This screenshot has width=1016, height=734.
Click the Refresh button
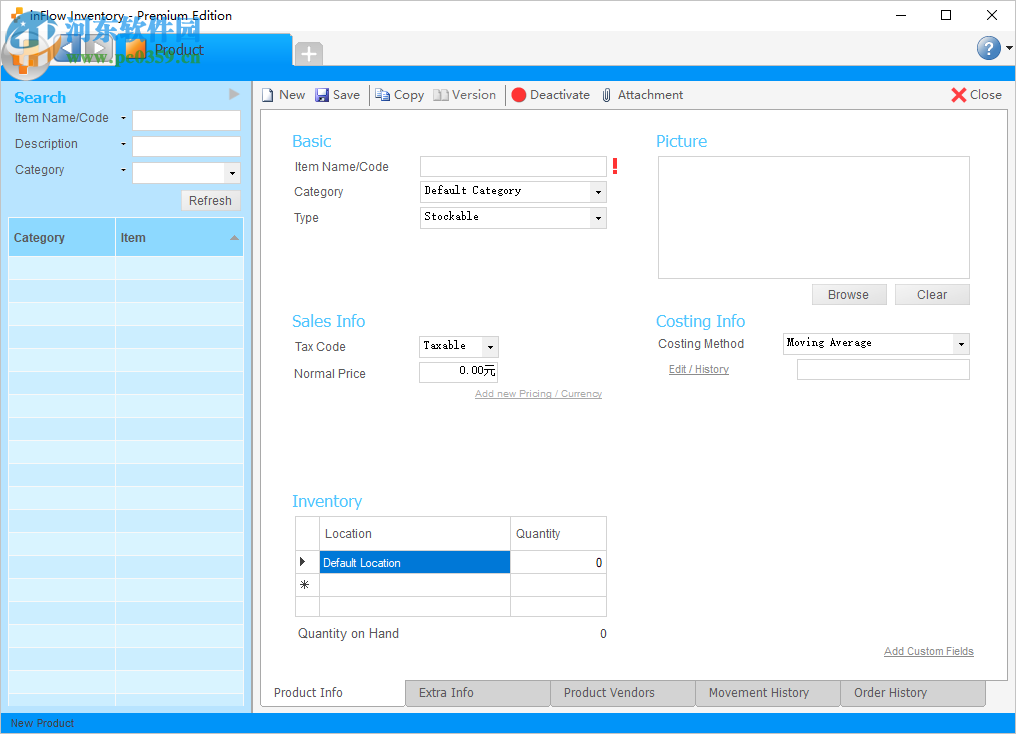211,201
